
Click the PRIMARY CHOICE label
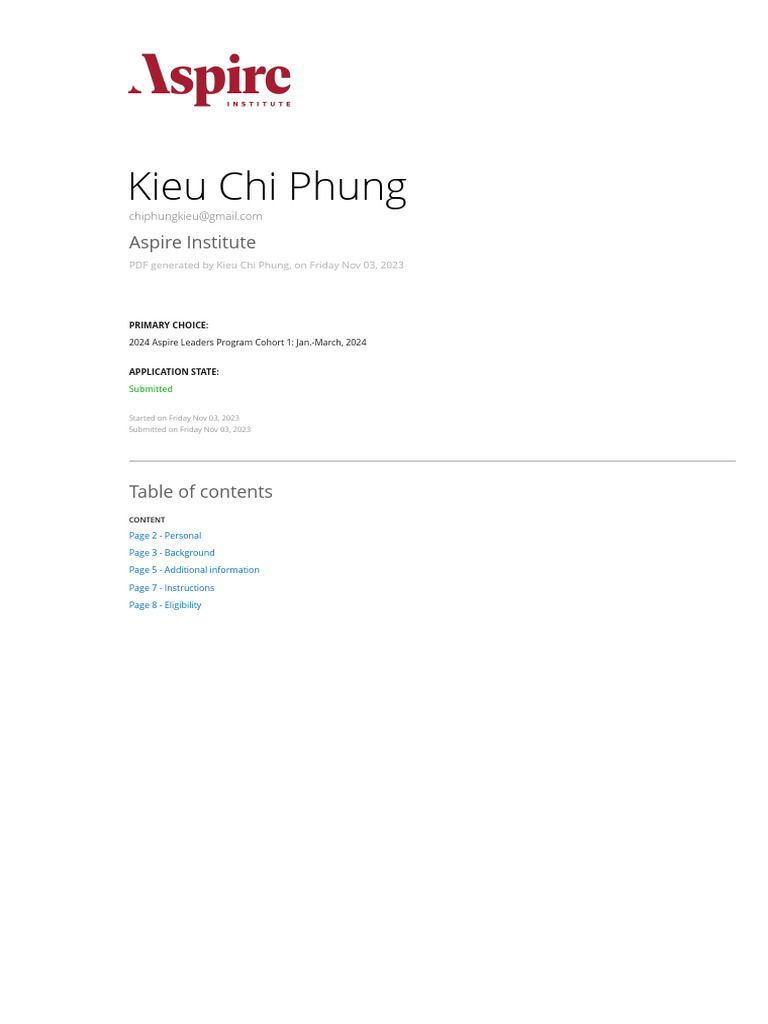(x=168, y=325)
